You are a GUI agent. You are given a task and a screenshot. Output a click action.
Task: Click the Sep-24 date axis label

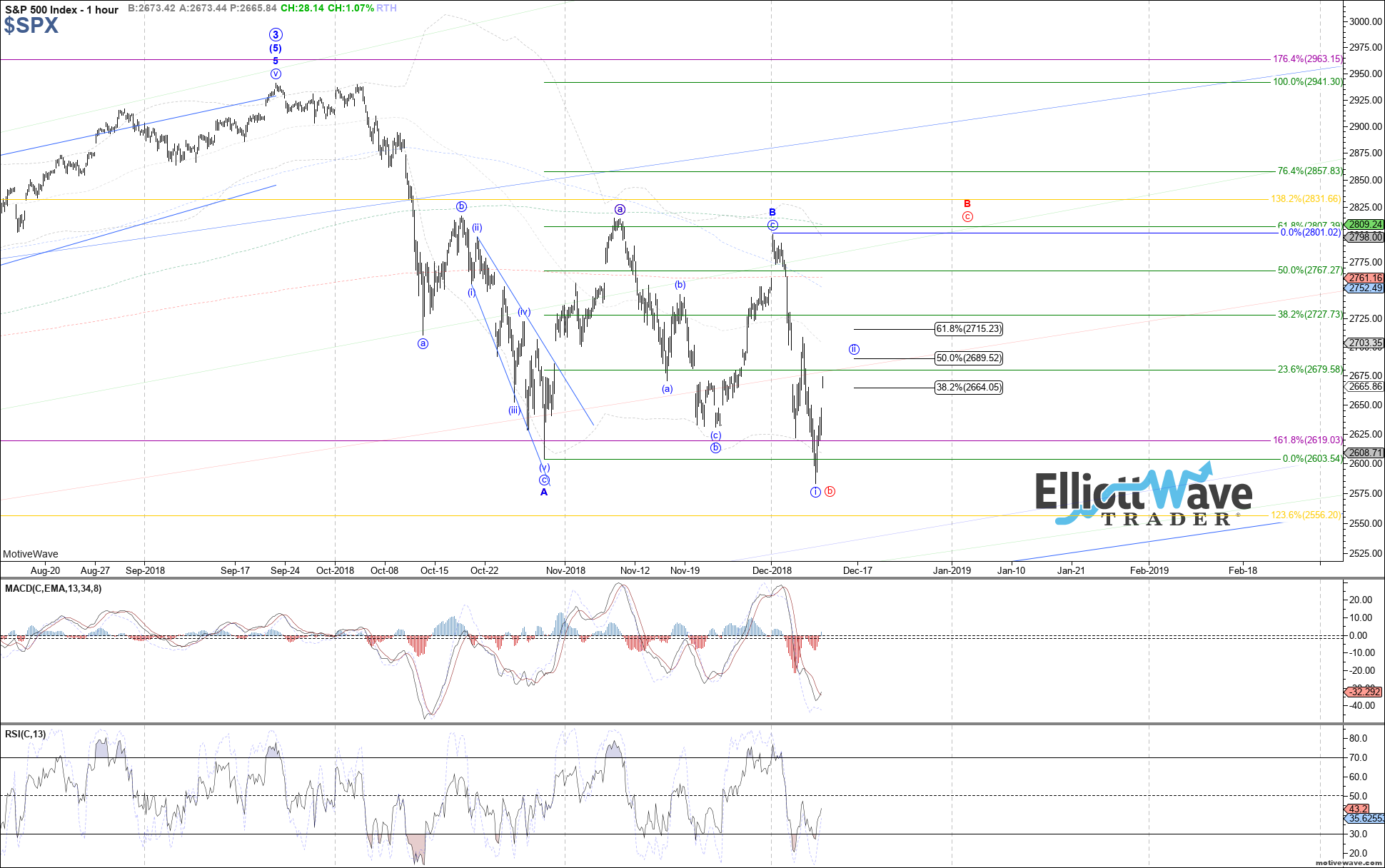coord(285,570)
